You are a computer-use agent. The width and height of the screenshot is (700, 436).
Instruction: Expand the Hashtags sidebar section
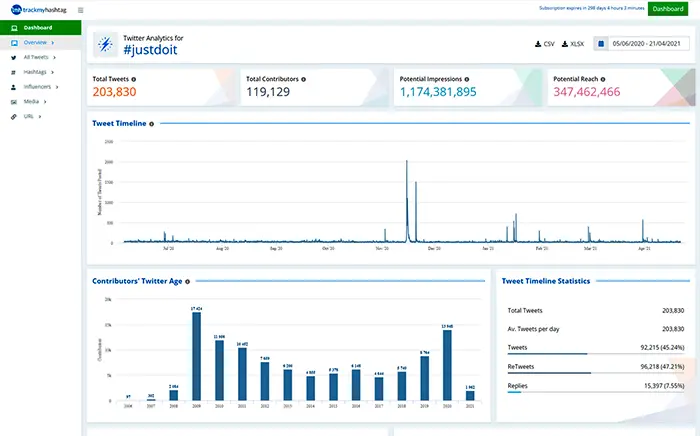click(x=35, y=72)
